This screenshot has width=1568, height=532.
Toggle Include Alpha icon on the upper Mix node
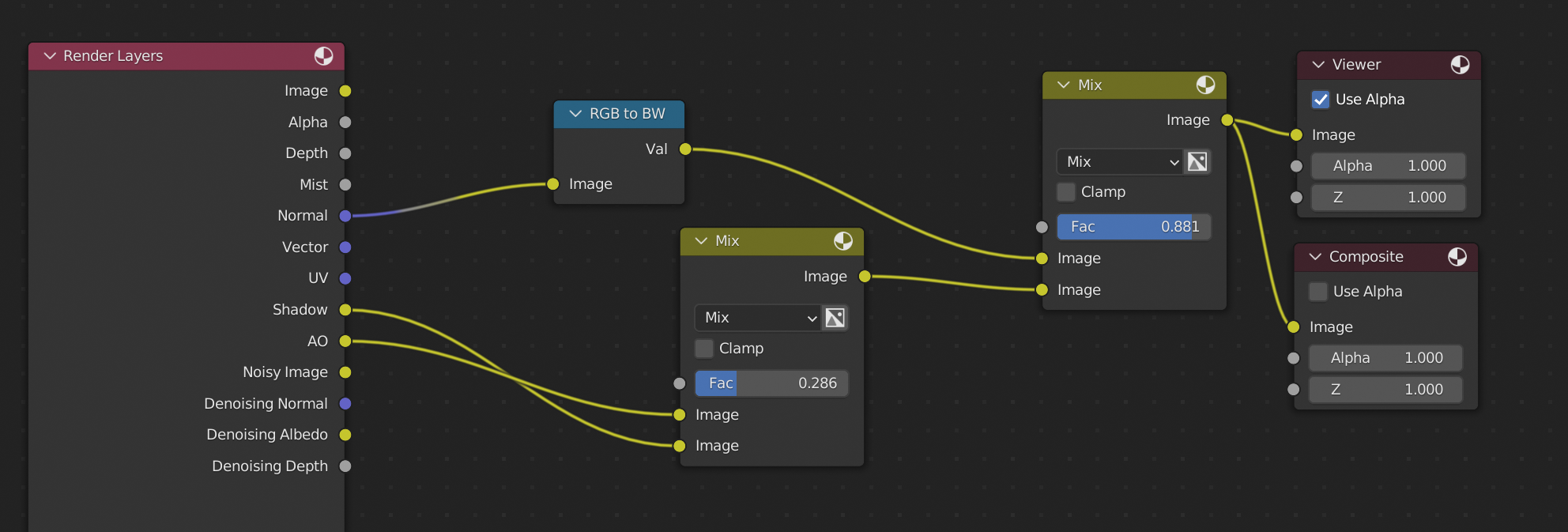(x=1197, y=162)
